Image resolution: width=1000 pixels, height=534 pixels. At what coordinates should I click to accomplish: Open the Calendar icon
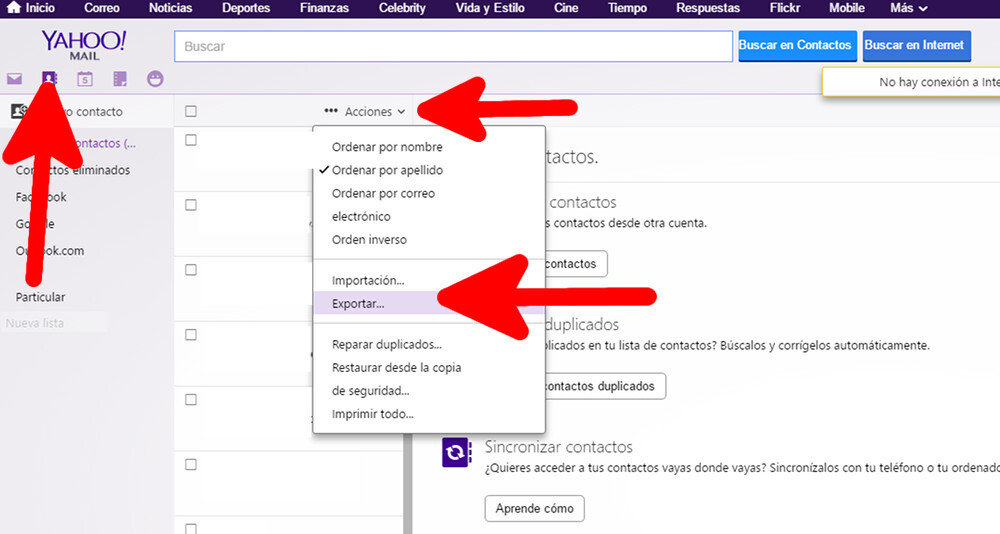(85, 79)
